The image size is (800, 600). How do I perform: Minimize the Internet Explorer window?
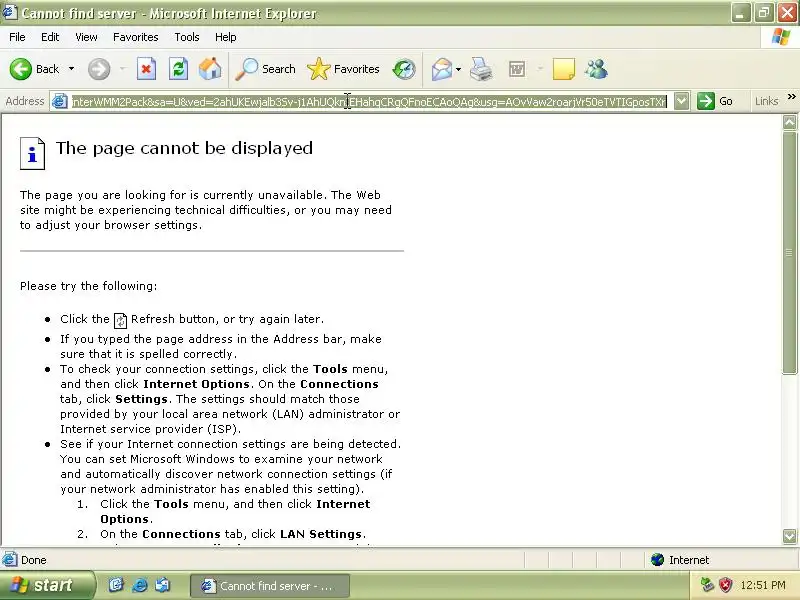(x=740, y=13)
